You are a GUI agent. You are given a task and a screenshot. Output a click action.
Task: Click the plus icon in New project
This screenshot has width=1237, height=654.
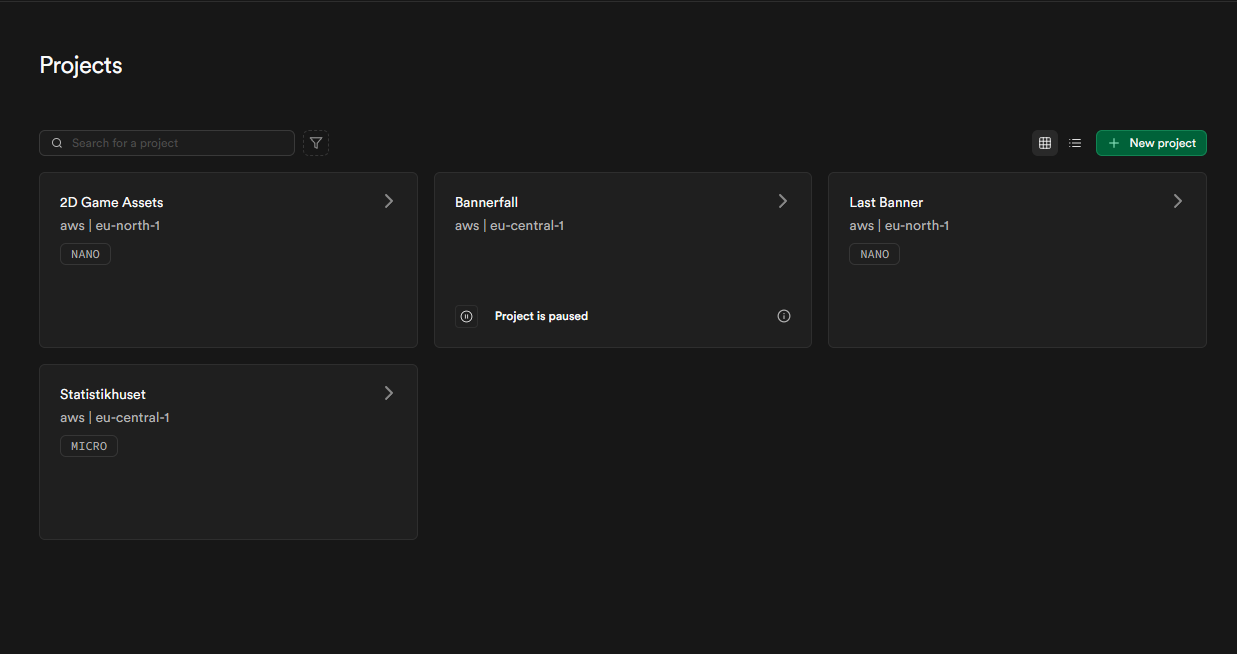coord(1114,143)
